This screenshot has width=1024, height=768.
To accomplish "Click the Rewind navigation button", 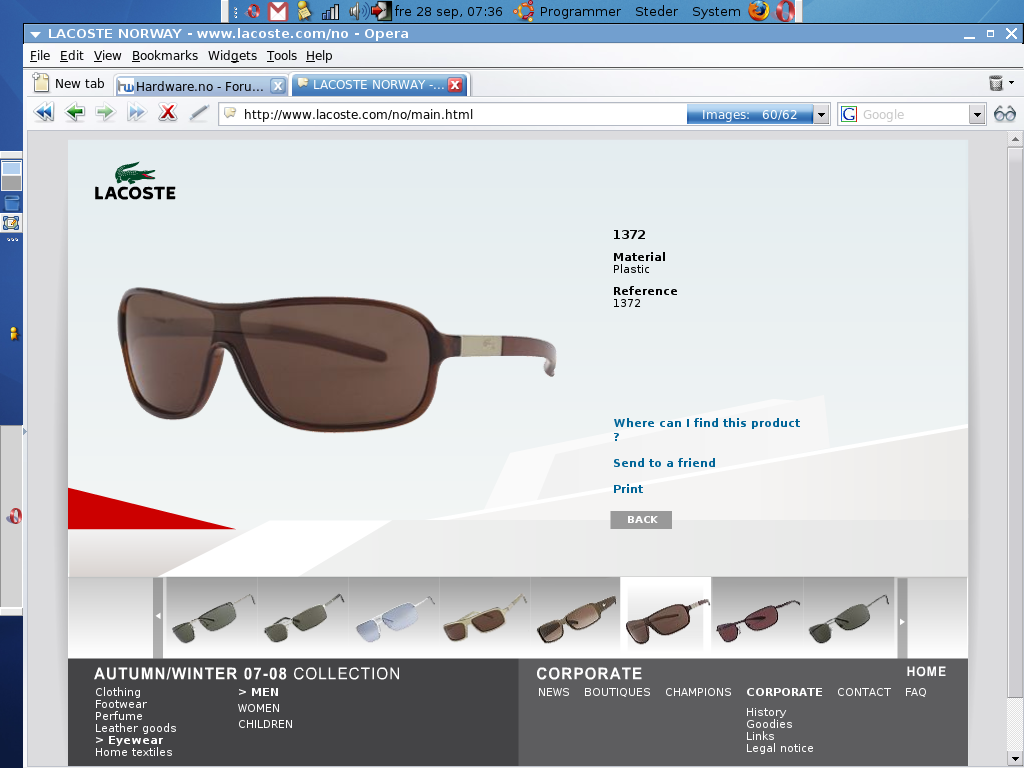I will pos(44,113).
